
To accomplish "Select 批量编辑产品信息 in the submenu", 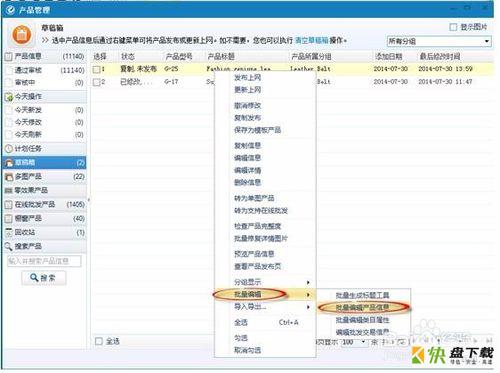I will pyautogui.click(x=363, y=307).
